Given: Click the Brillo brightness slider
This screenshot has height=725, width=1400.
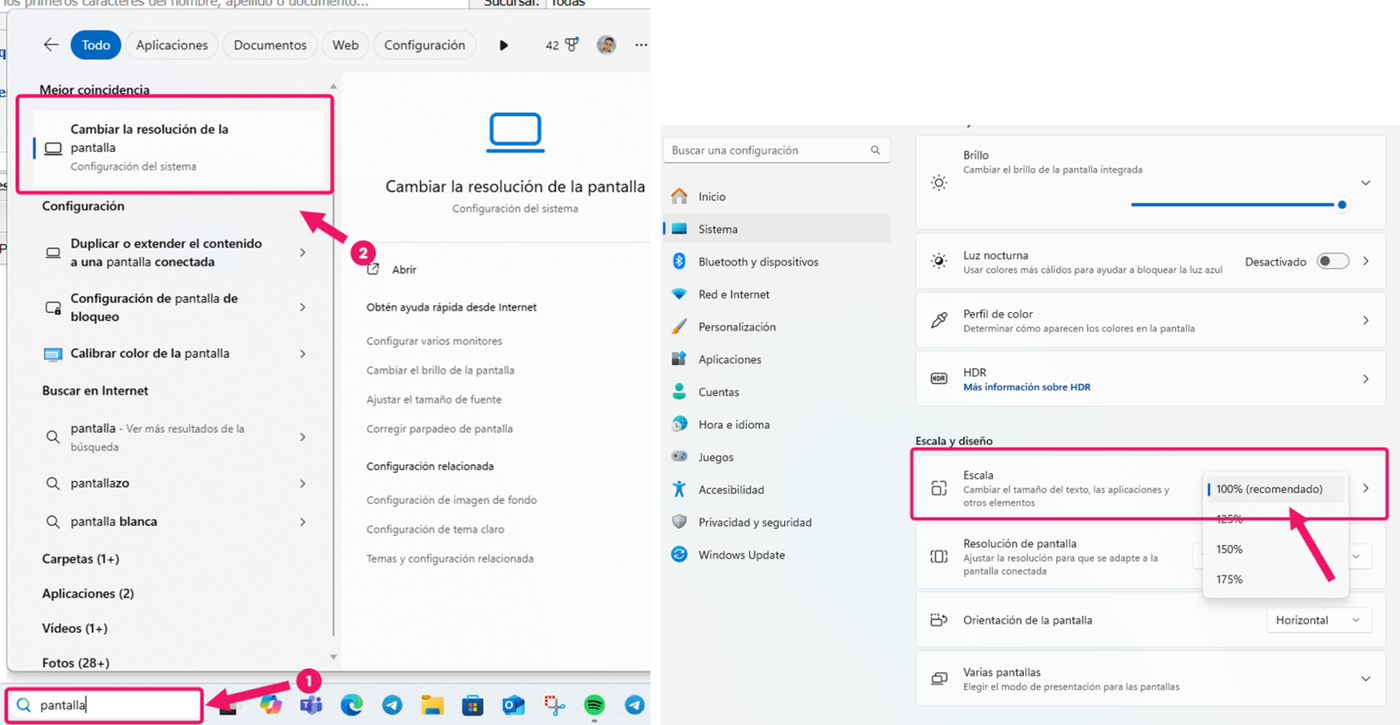Looking at the screenshot, I should pos(1238,204).
